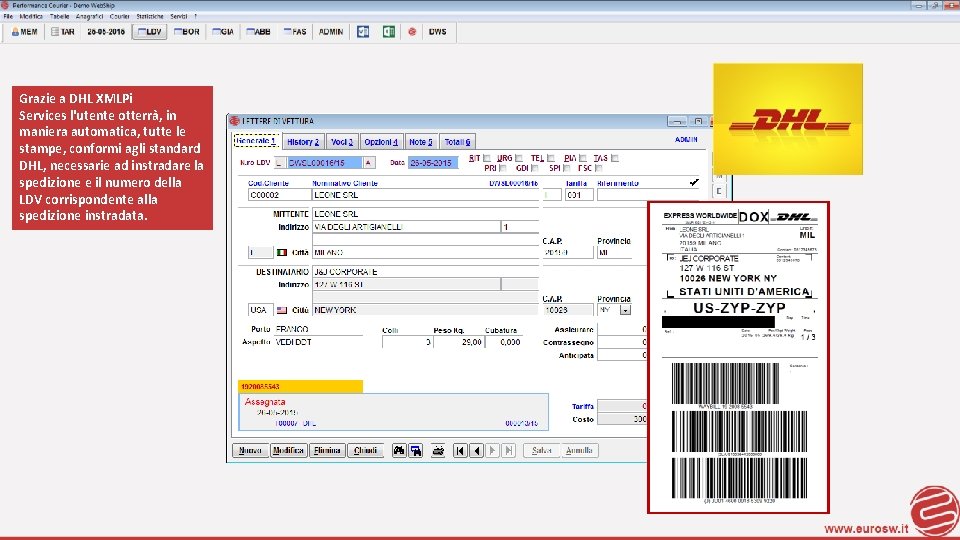
Task: Toggle the PRI checkbox
Action: click(x=503, y=168)
